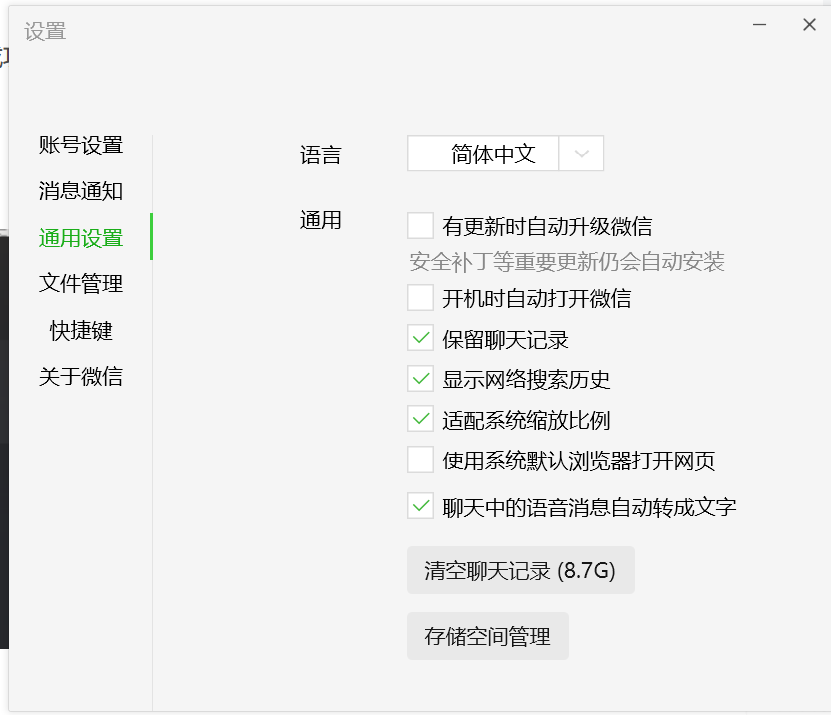Screen dimensions: 831x715
Task: Uncheck 显示网络搜索历史
Action: (x=420, y=379)
